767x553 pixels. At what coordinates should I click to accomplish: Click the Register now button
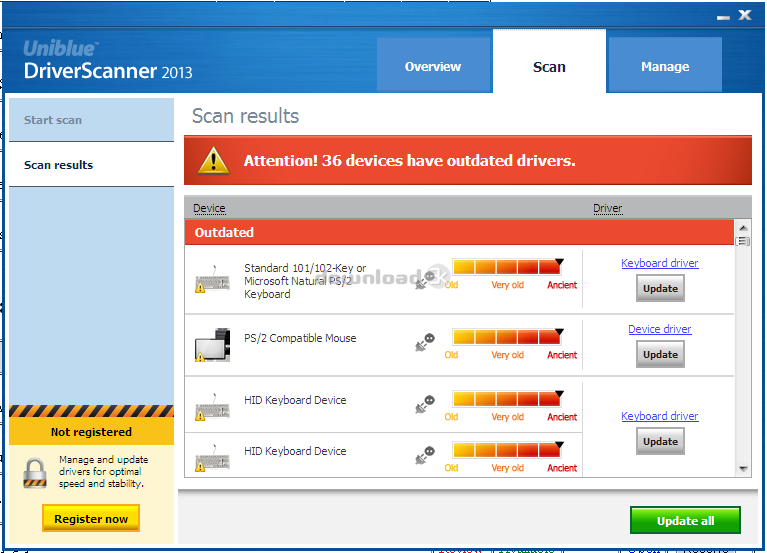pos(91,519)
